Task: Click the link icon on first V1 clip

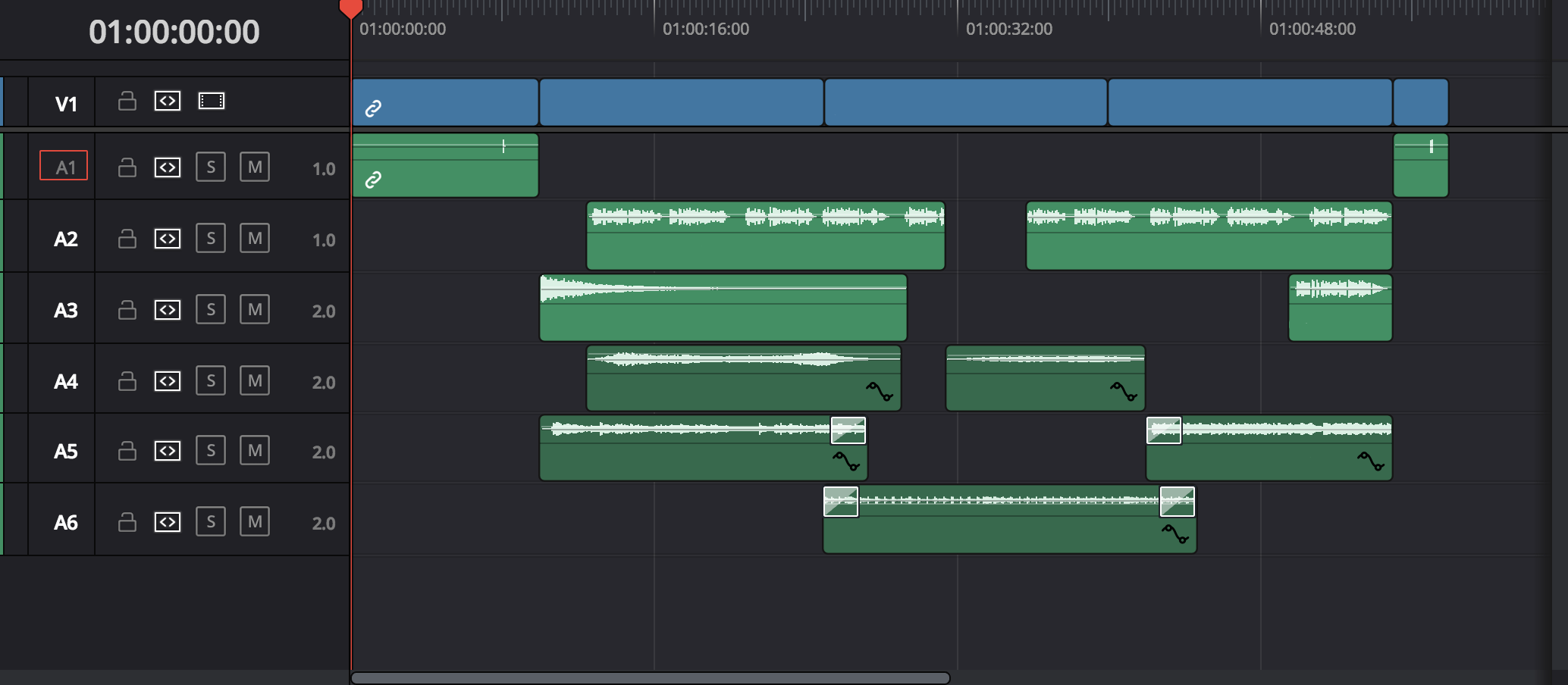Action: click(x=373, y=108)
